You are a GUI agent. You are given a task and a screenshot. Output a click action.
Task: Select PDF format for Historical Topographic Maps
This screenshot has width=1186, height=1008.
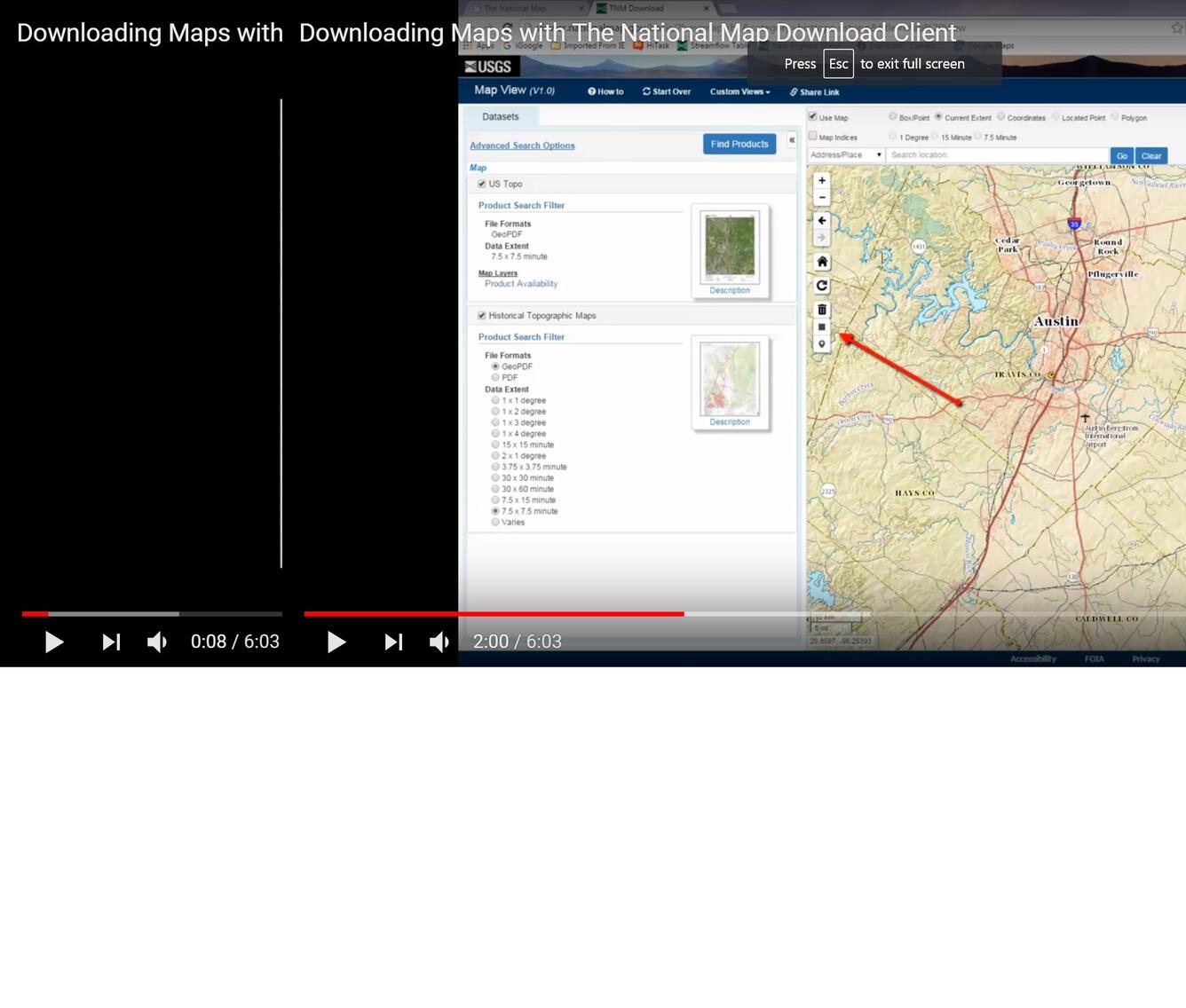pos(494,376)
